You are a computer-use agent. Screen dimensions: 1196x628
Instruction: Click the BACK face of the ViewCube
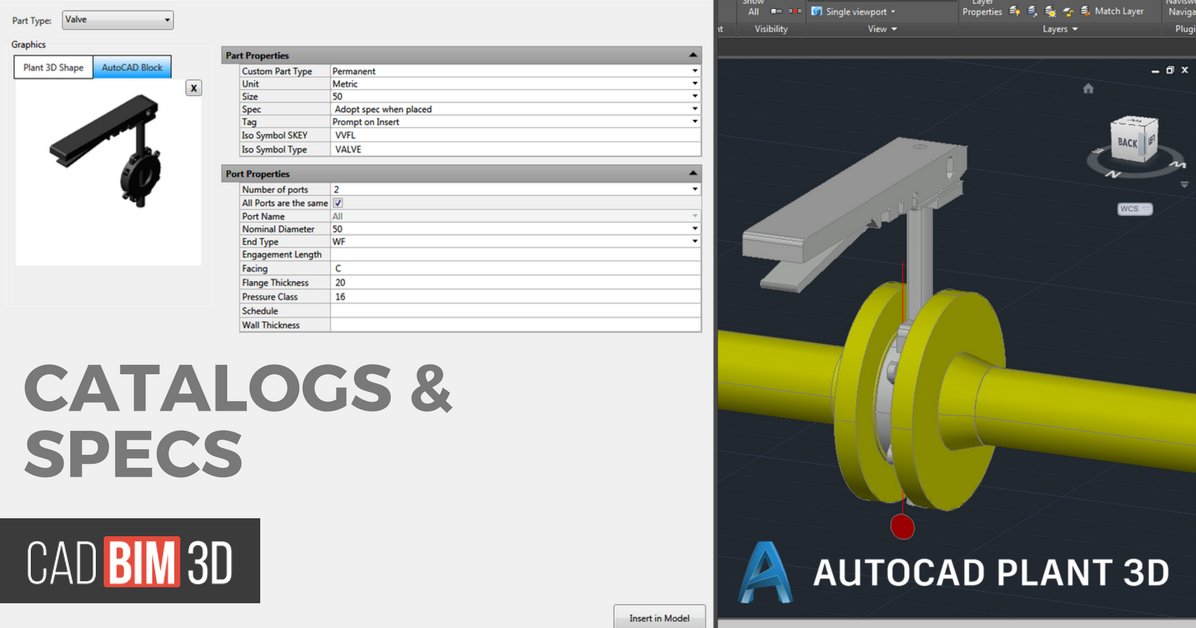tap(1127, 142)
